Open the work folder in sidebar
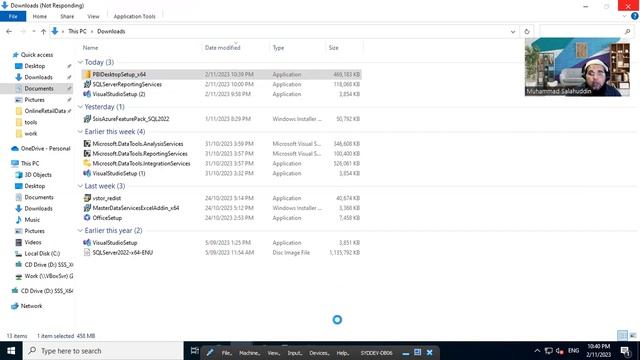Viewport: 640px width, 360px height. [31, 133]
